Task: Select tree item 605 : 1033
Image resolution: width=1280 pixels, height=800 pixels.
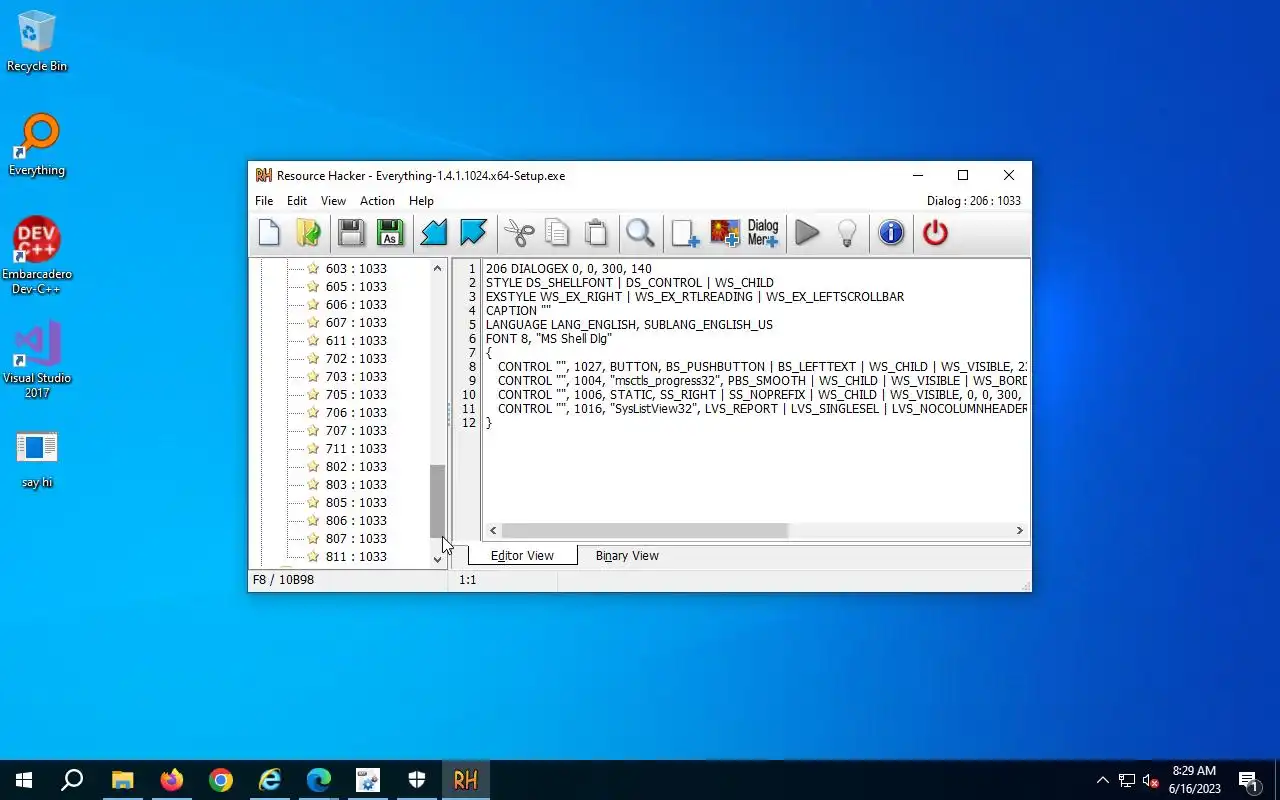Action: 355,286
